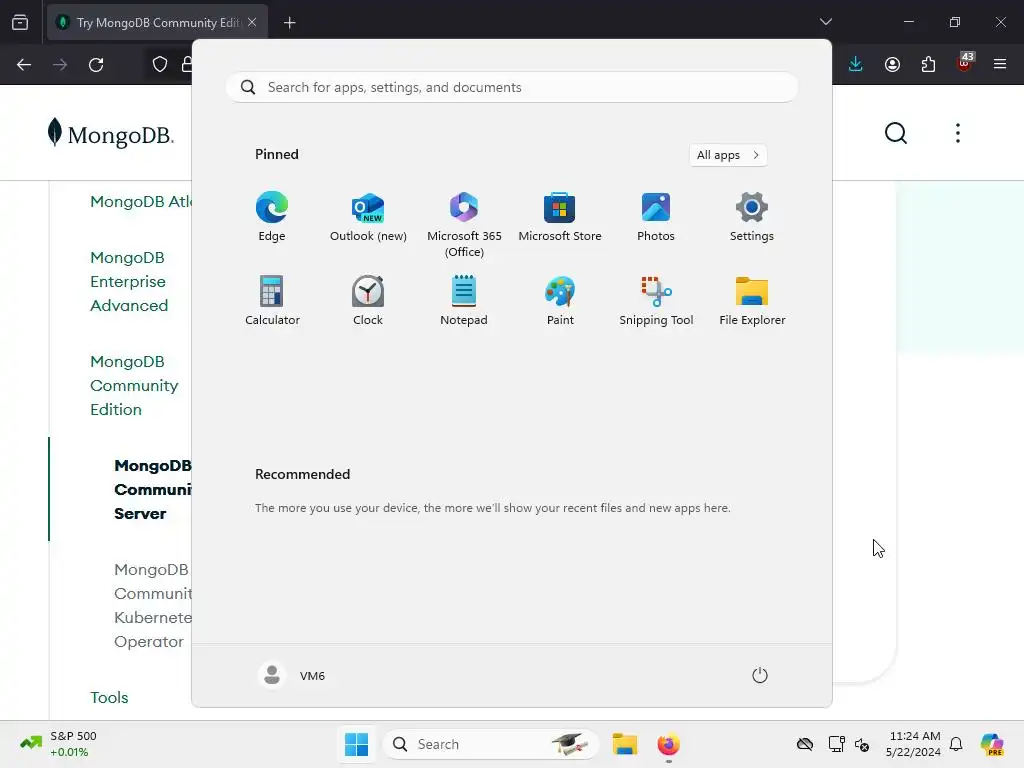Click the Windows Start button on taskbar
This screenshot has width=1024, height=768.
pyautogui.click(x=356, y=744)
